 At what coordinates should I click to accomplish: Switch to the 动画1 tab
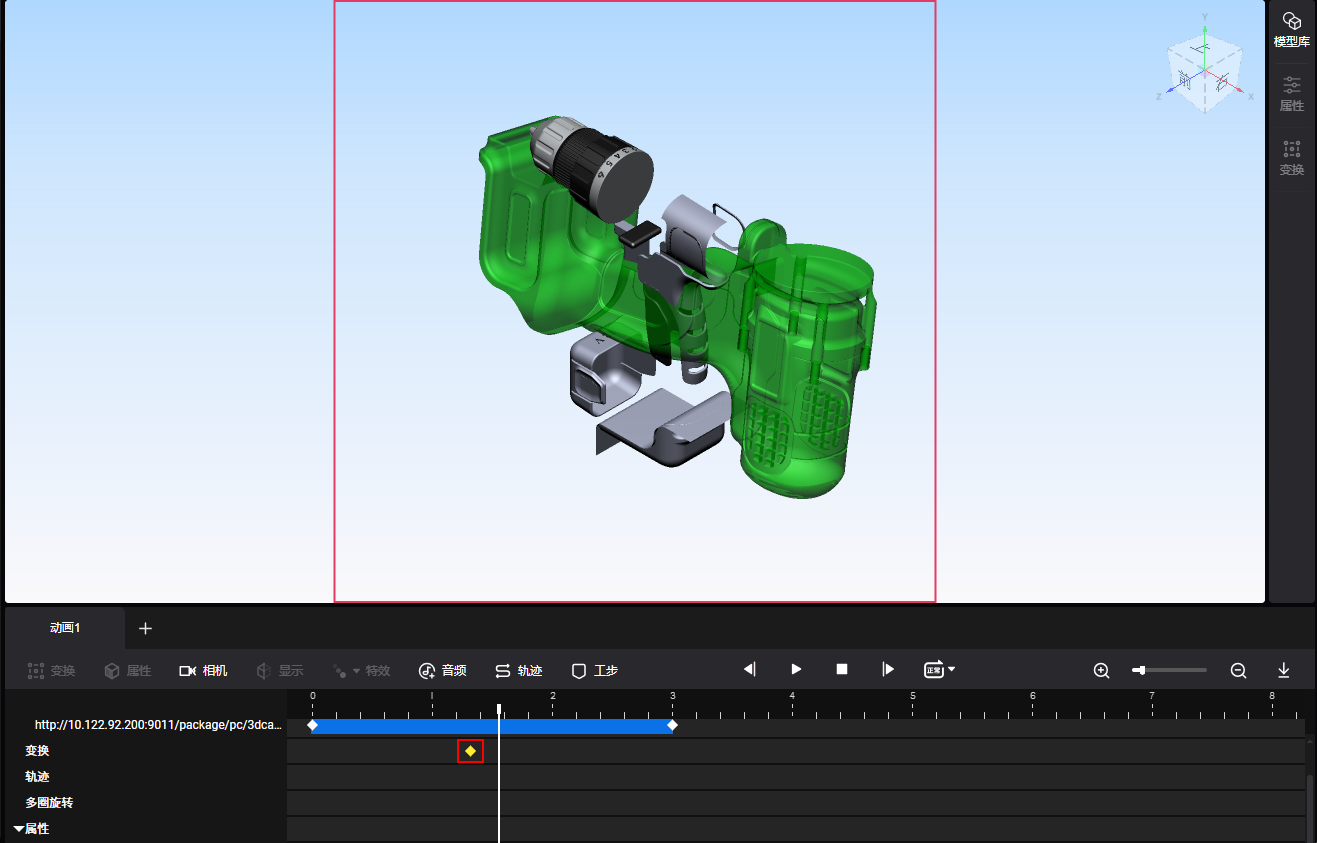(x=65, y=628)
